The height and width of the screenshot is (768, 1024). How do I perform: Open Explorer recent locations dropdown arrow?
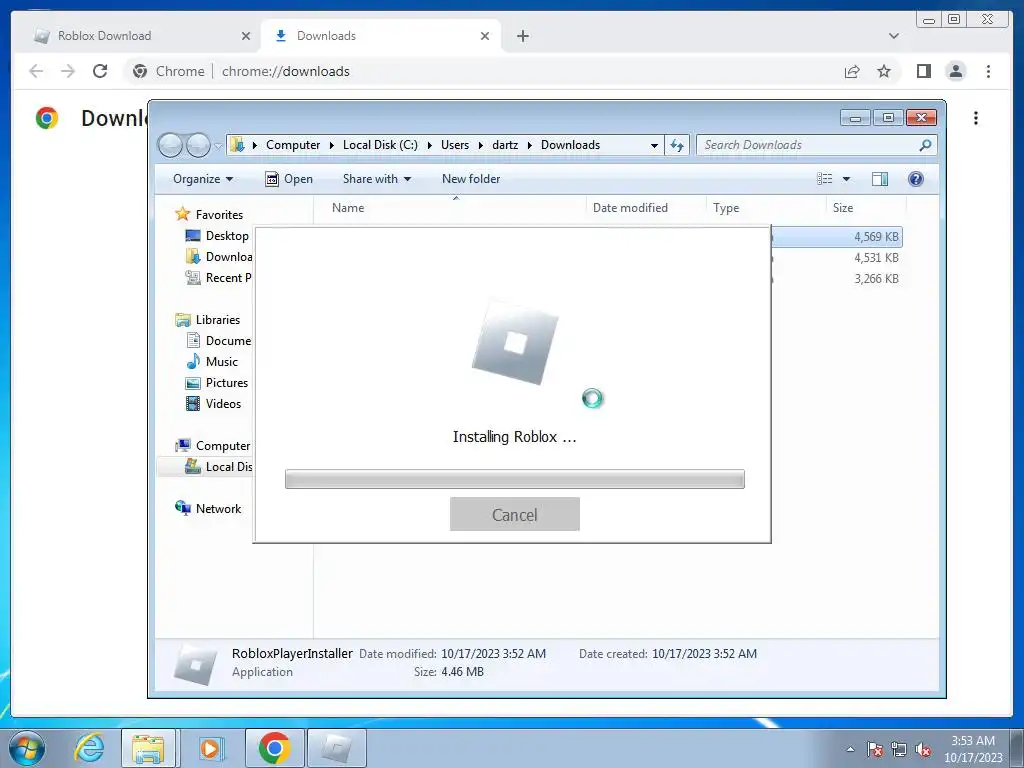point(217,146)
